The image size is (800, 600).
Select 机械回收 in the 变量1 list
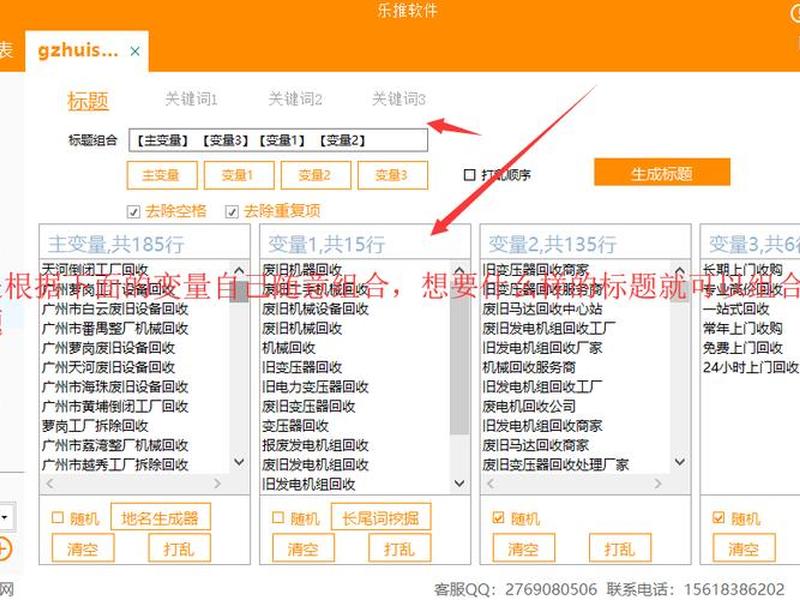(289, 348)
